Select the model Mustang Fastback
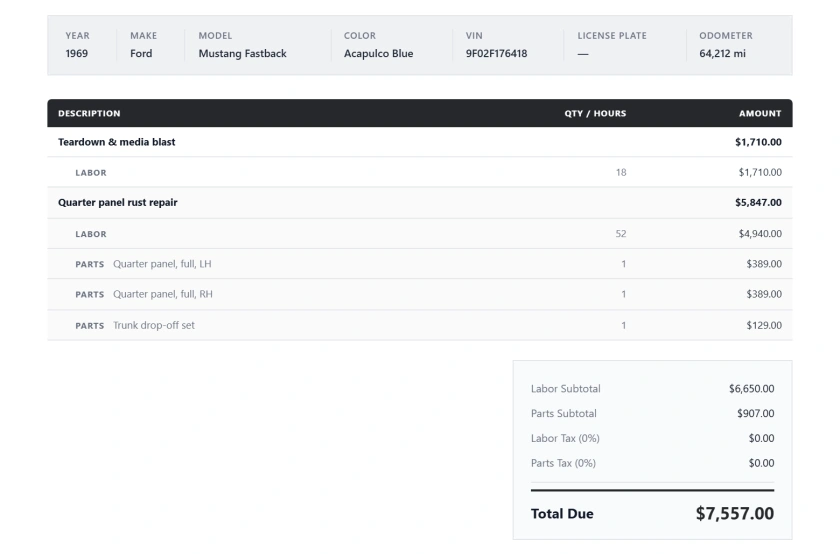This screenshot has width=840, height=554. click(x=242, y=54)
